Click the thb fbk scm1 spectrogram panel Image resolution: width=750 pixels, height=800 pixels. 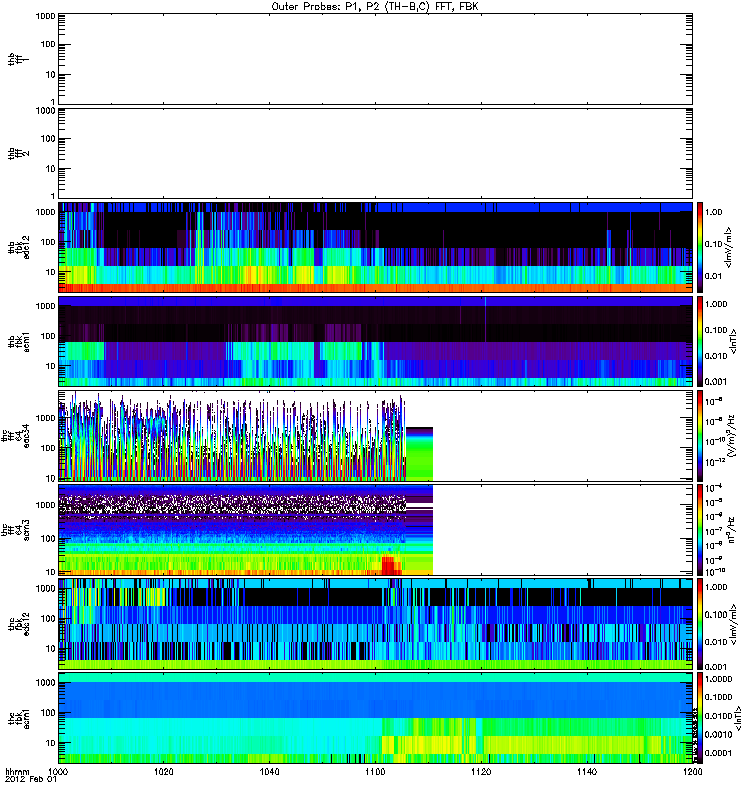click(375, 341)
